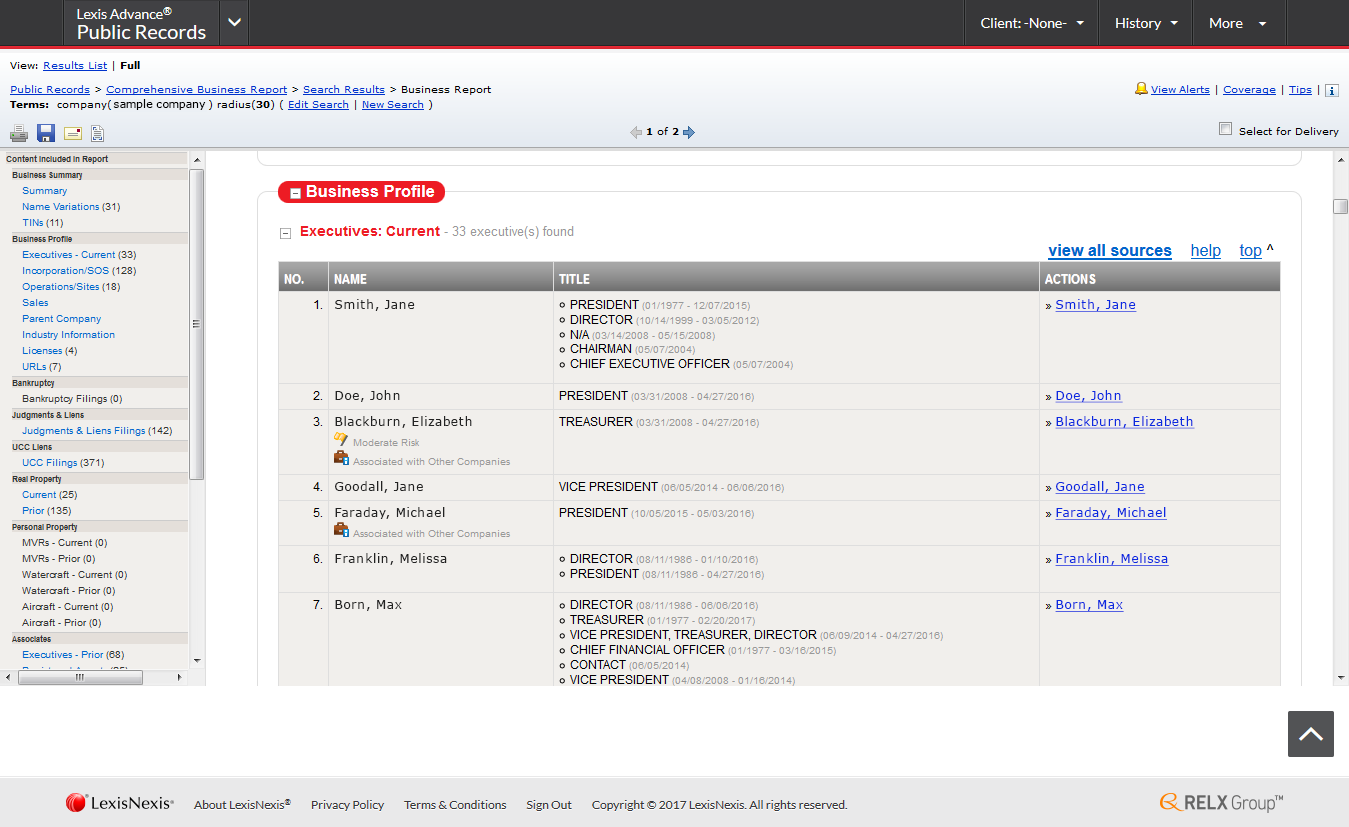Select UCC Filings in the sidebar
1349x827 pixels.
[49, 463]
